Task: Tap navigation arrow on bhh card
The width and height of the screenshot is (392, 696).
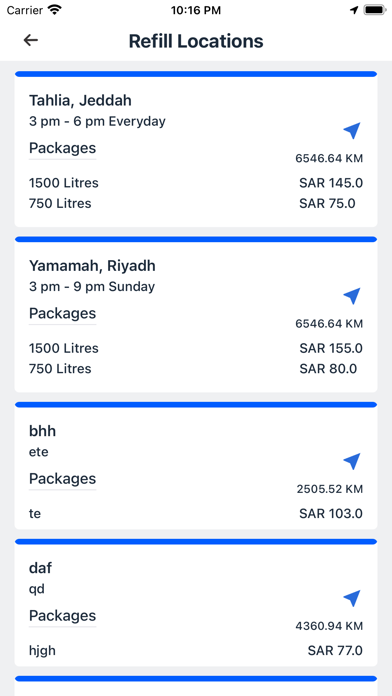Action: coord(352,461)
